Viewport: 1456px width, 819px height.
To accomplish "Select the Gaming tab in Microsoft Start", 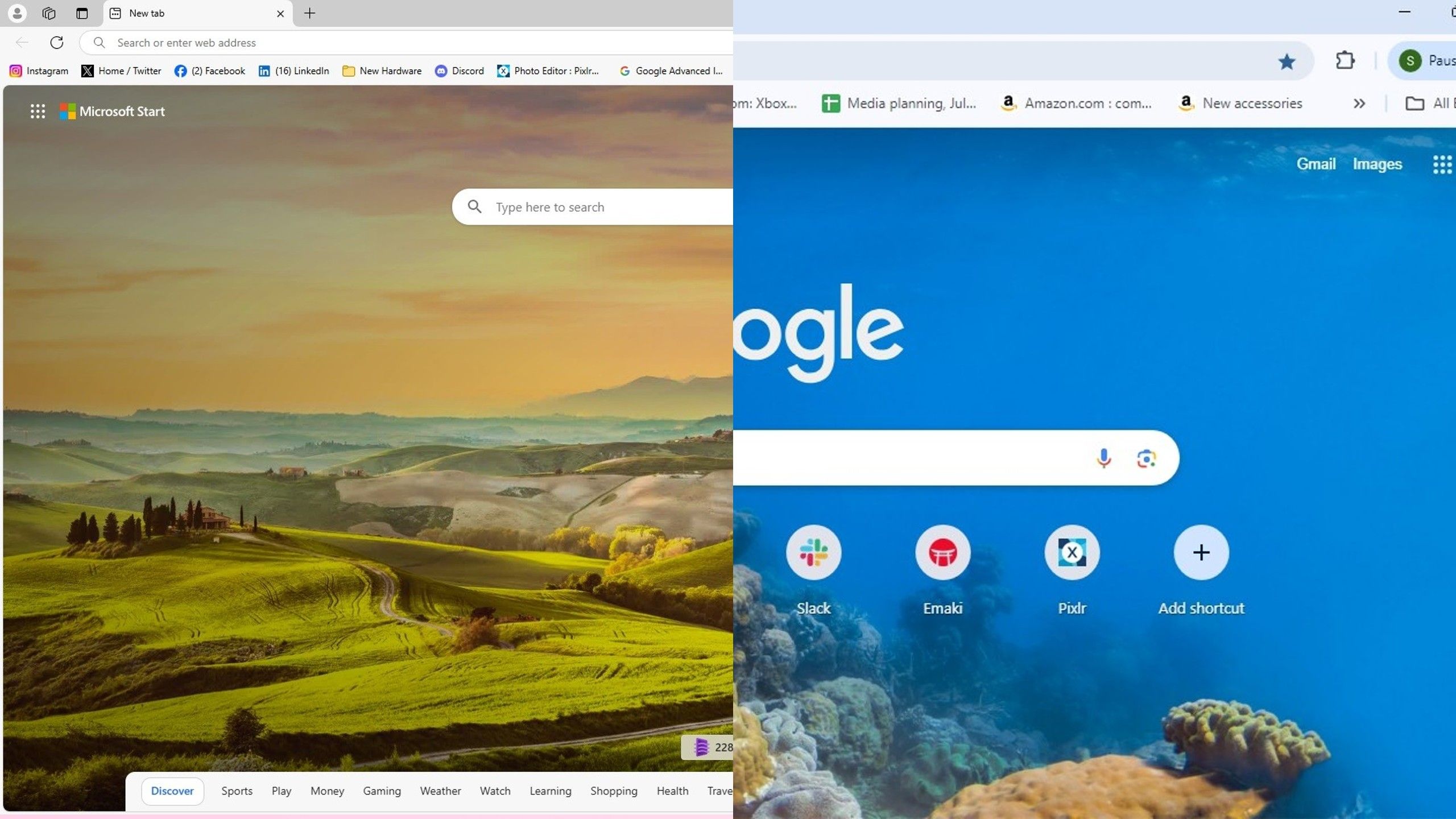I will (381, 791).
